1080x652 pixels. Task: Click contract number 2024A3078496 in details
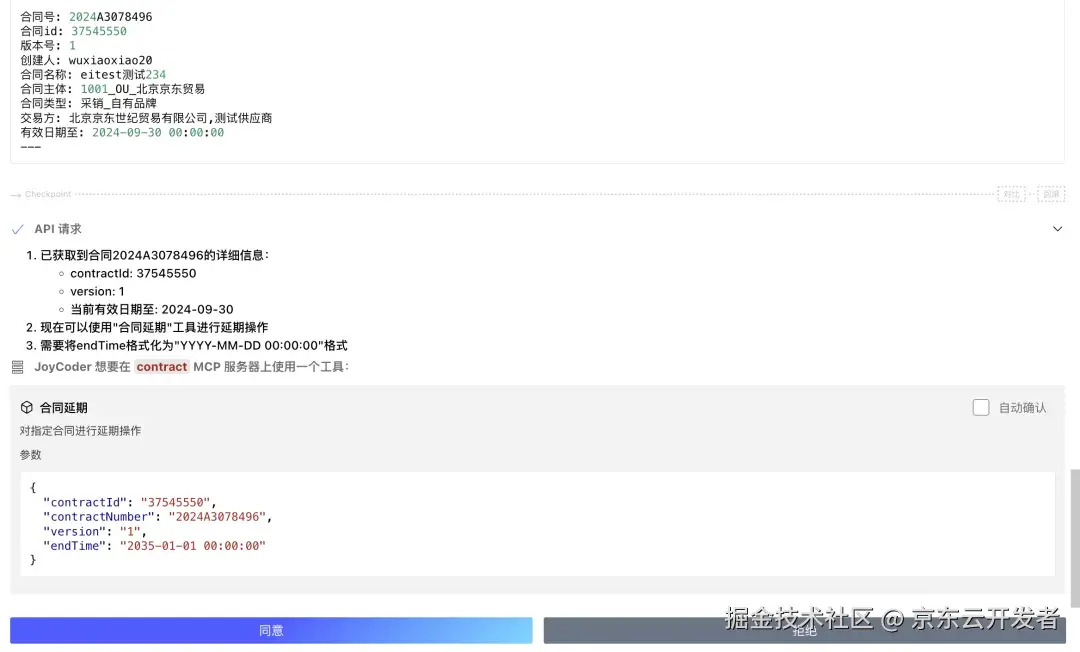click(x=108, y=16)
